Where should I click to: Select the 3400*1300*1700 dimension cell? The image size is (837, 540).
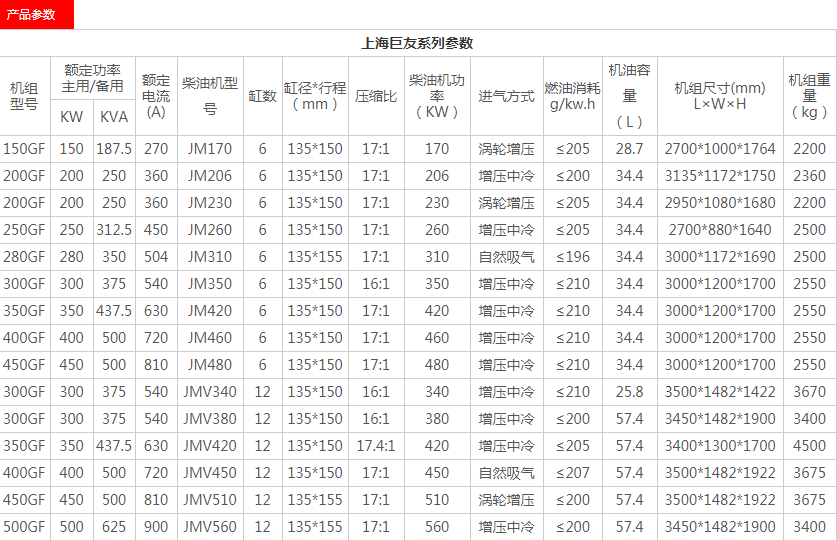720,446
